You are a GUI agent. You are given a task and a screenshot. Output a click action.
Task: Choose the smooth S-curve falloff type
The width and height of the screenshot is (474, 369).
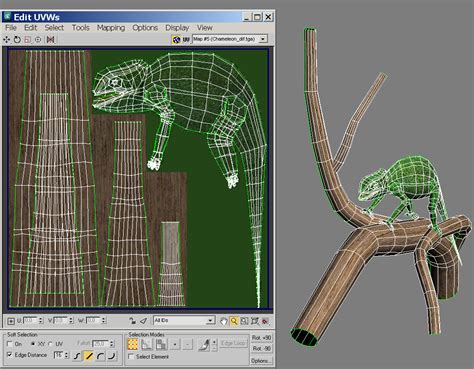(x=77, y=356)
